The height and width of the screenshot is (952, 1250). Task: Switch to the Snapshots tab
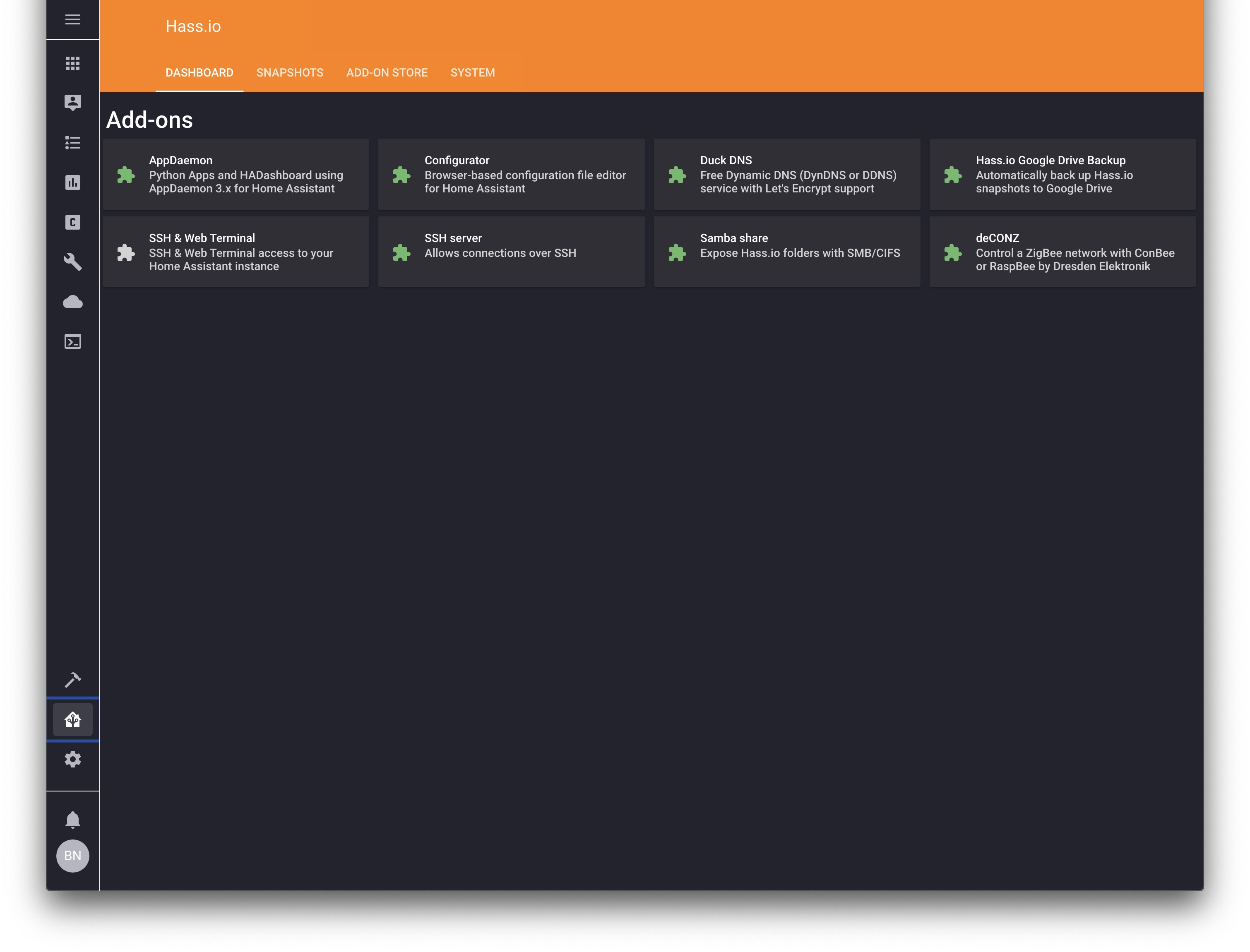[290, 72]
